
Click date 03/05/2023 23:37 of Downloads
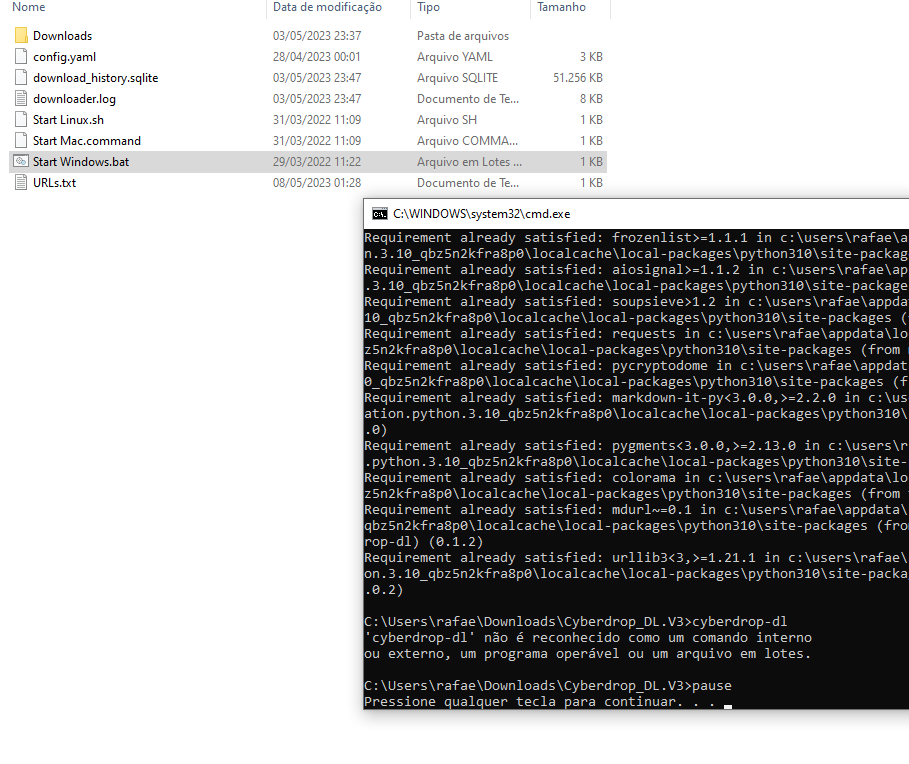click(317, 36)
